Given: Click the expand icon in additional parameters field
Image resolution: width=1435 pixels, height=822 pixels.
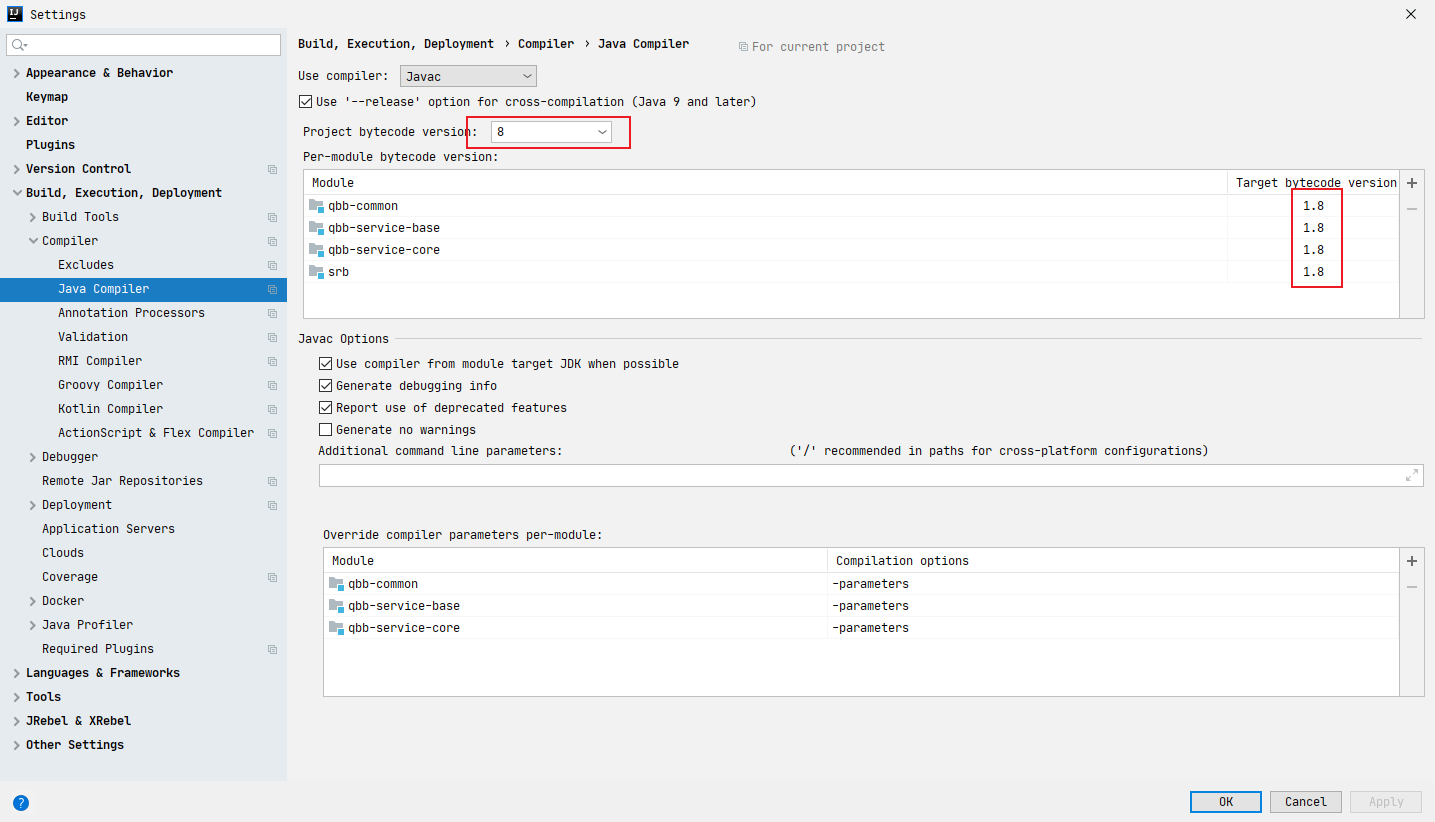Looking at the screenshot, I should point(1412,476).
